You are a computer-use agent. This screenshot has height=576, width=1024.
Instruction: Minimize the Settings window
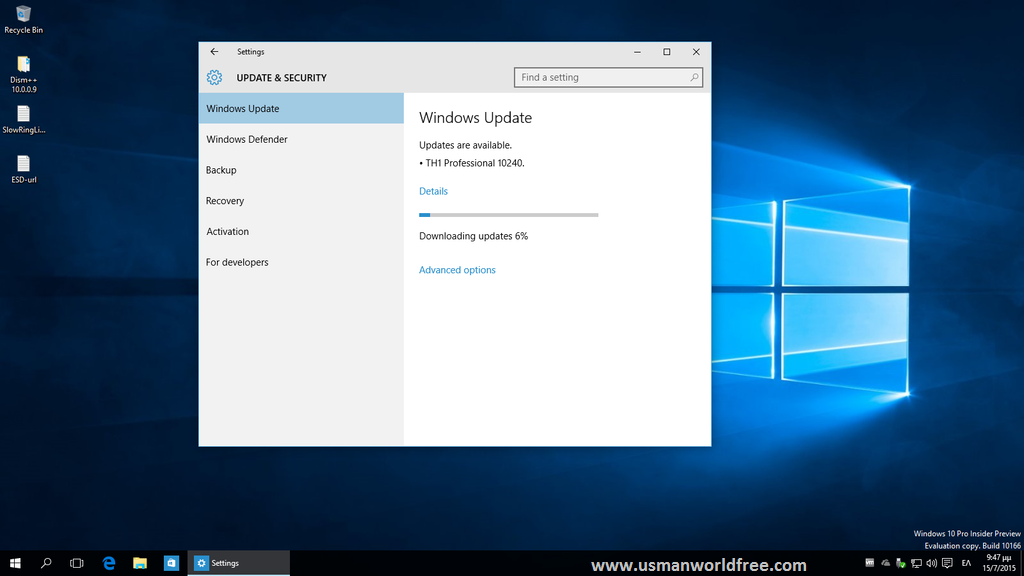[x=637, y=52]
